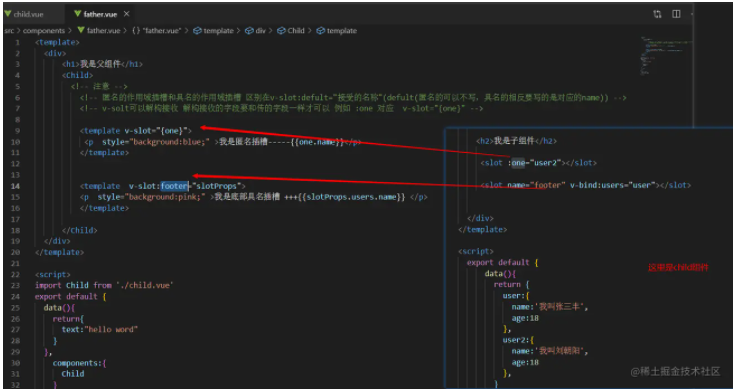Jump via the code minimap preview
This screenshot has width=736, height=389.
pos(667,55)
